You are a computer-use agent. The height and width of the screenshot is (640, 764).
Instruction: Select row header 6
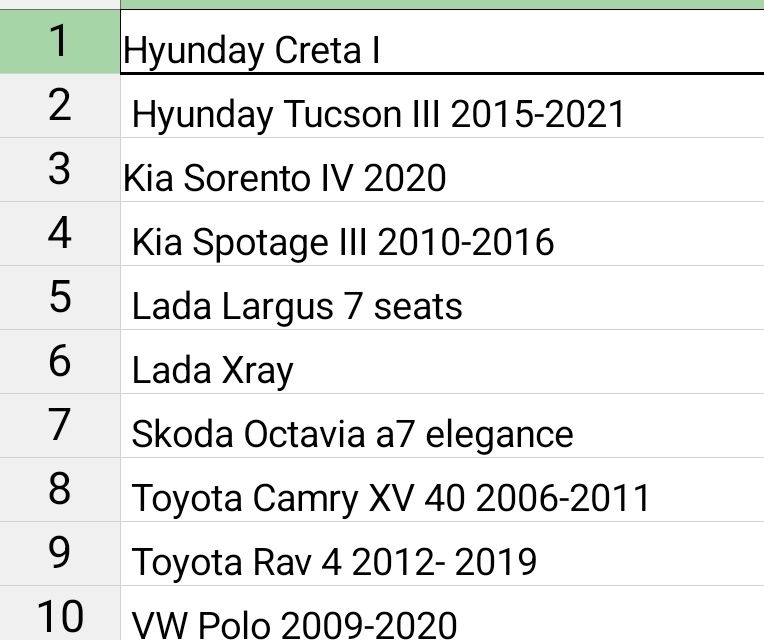(x=60, y=361)
